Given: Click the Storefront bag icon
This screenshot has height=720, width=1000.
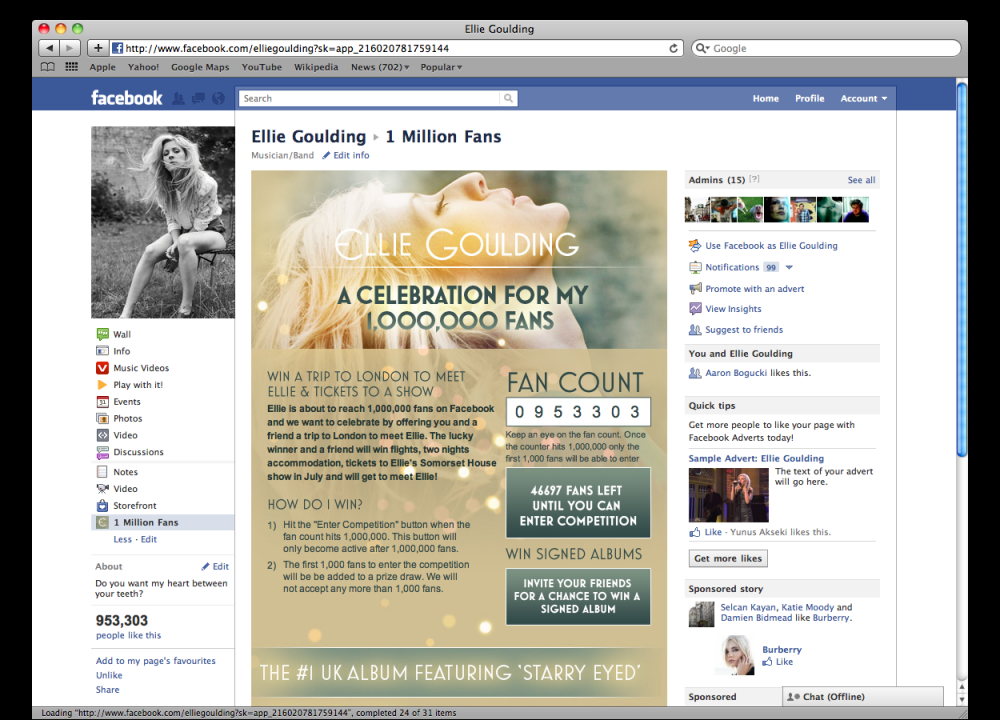Looking at the screenshot, I should [102, 506].
